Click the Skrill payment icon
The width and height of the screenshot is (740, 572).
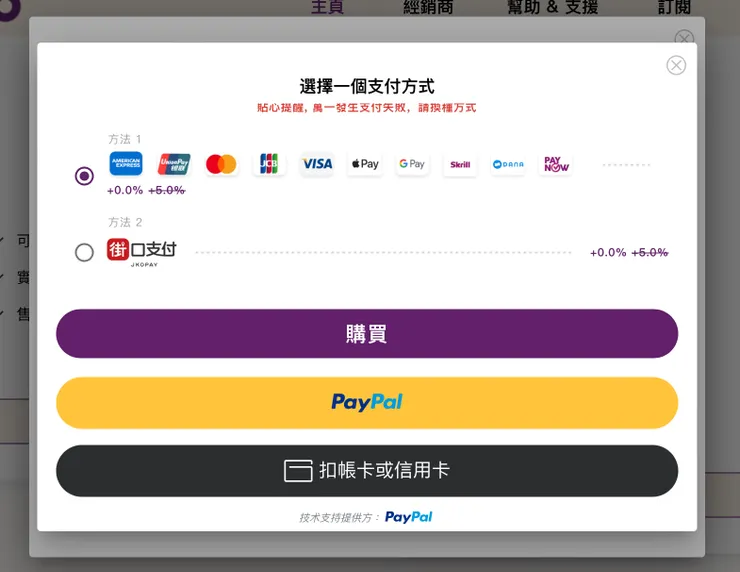coord(460,164)
